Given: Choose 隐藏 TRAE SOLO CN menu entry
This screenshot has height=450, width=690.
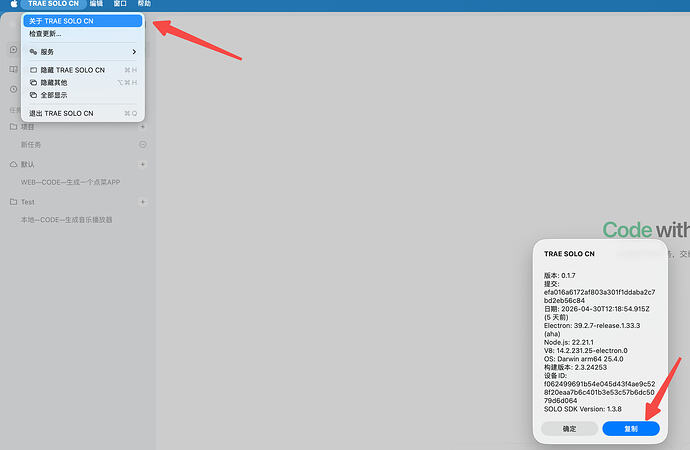Looking at the screenshot, I should (x=83, y=70).
